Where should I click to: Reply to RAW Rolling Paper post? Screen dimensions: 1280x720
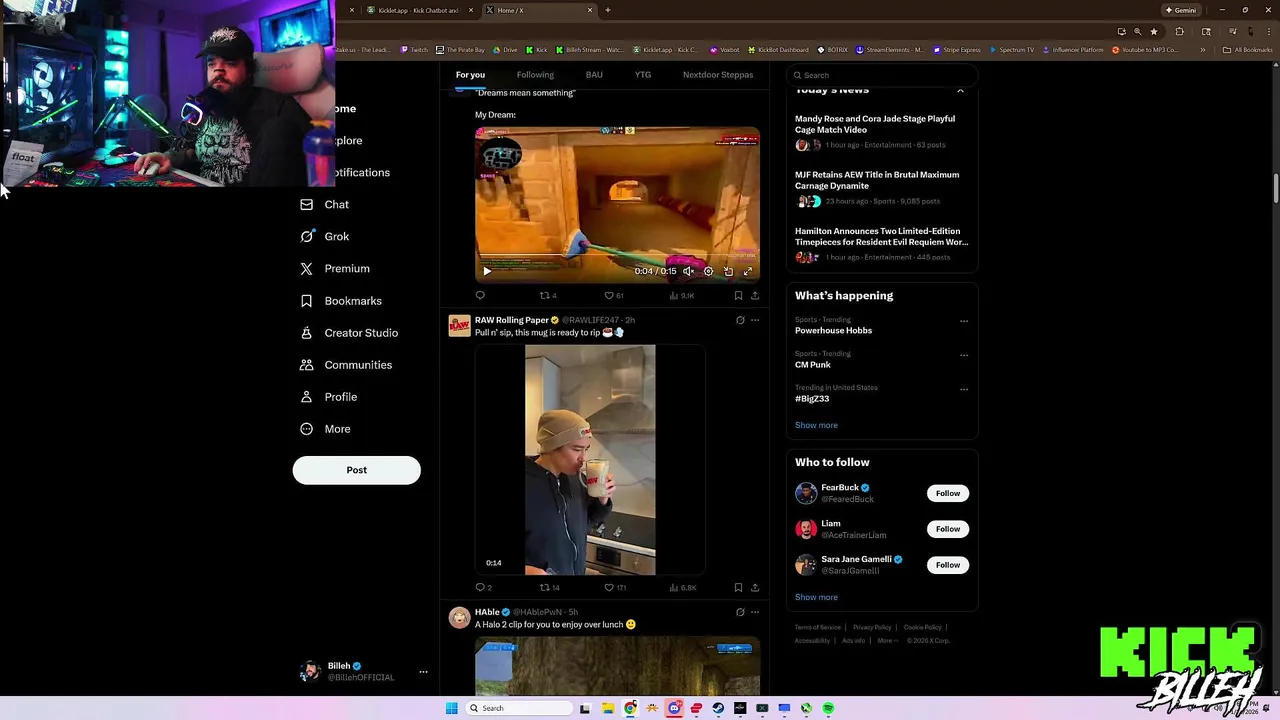tap(483, 587)
